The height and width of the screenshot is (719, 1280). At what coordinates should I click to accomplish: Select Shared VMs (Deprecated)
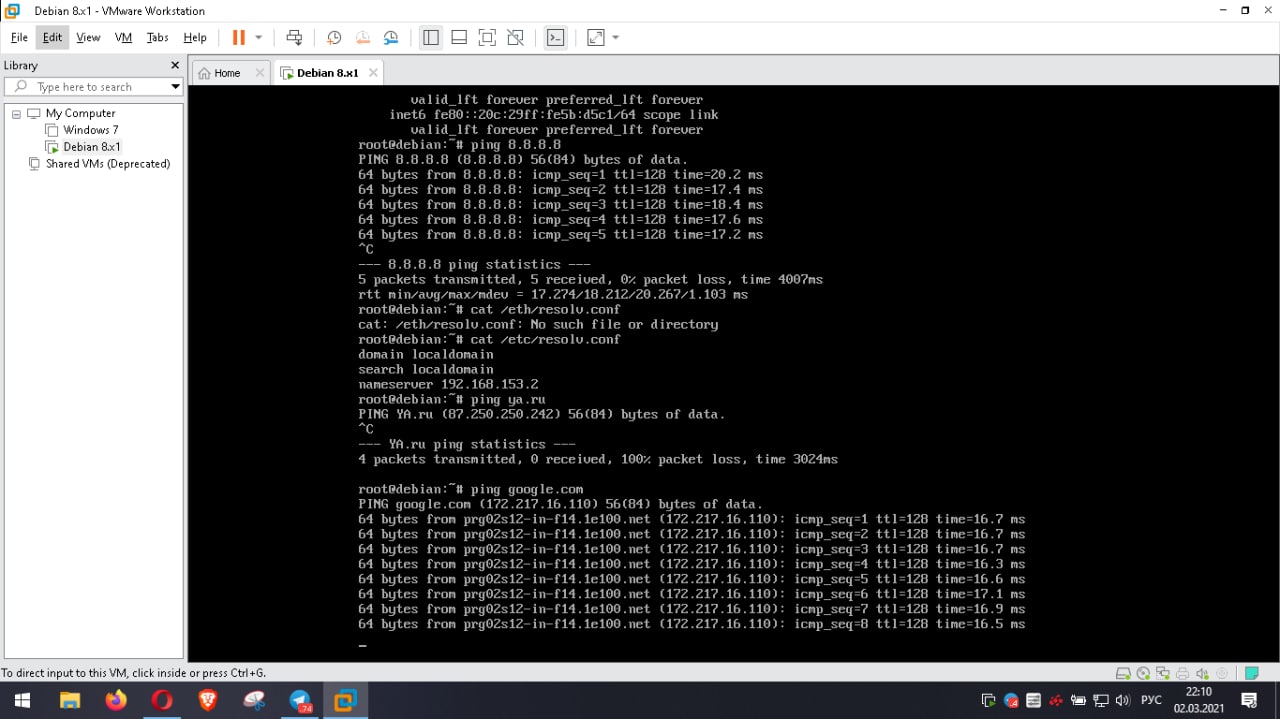pos(107,163)
